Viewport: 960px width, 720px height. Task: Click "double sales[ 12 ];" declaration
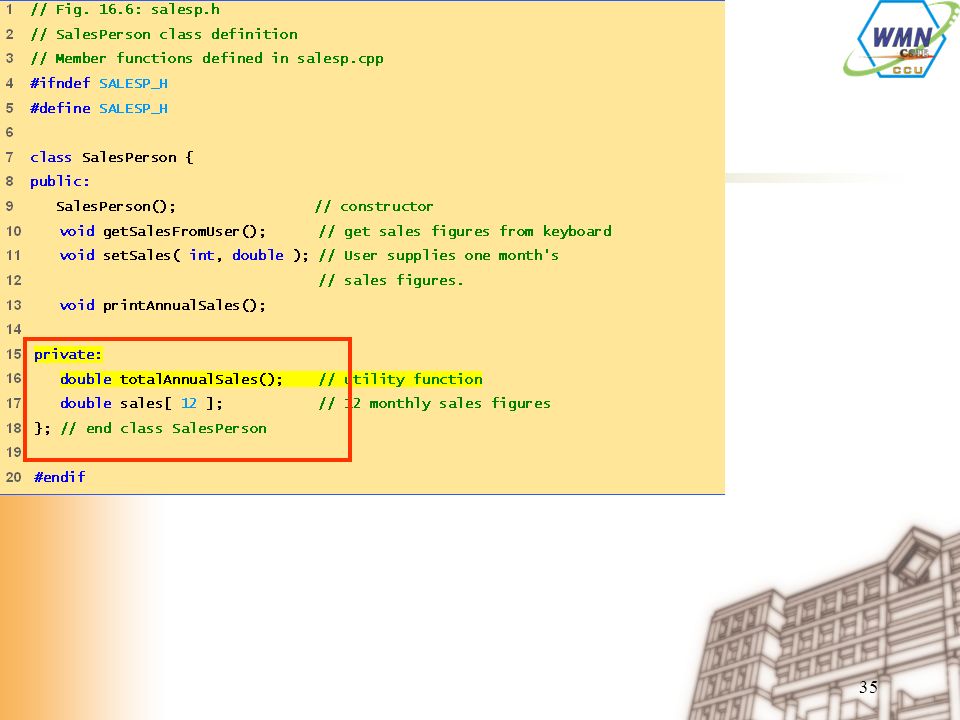point(141,403)
